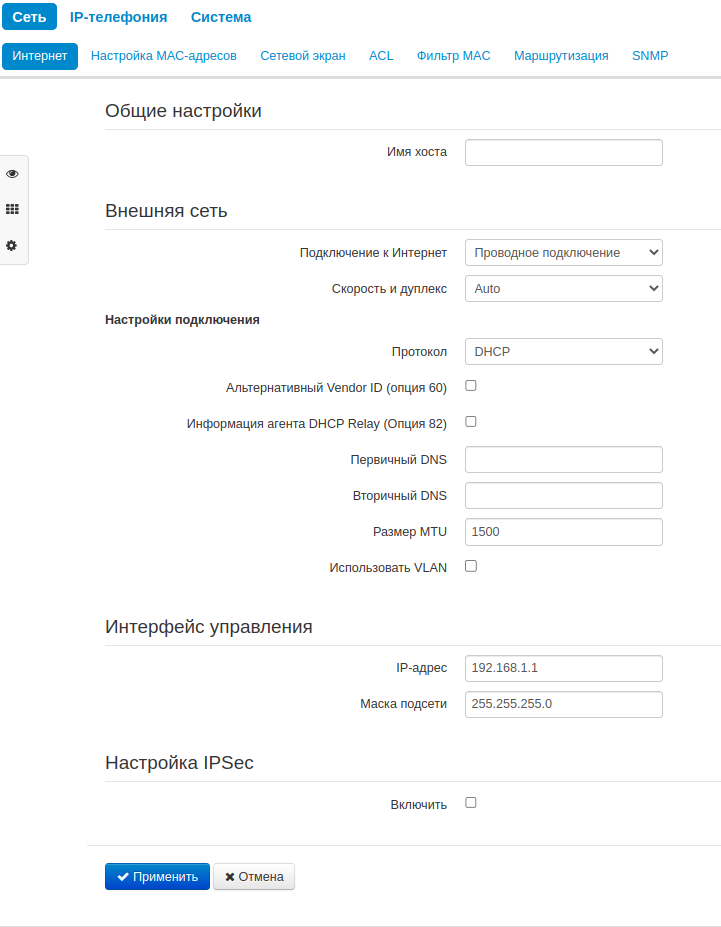Expand the Скорость и дуплекс dropdown
The image size is (721, 927).
pos(563,288)
